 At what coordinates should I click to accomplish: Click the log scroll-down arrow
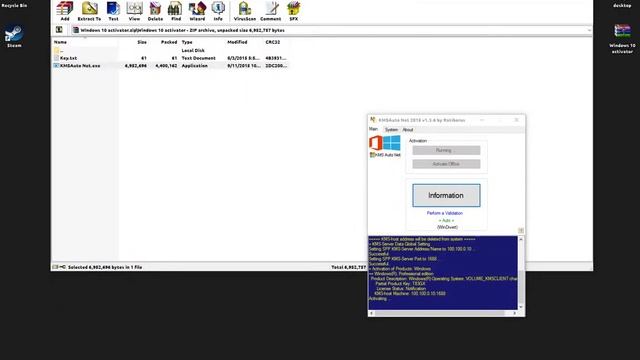point(521,307)
